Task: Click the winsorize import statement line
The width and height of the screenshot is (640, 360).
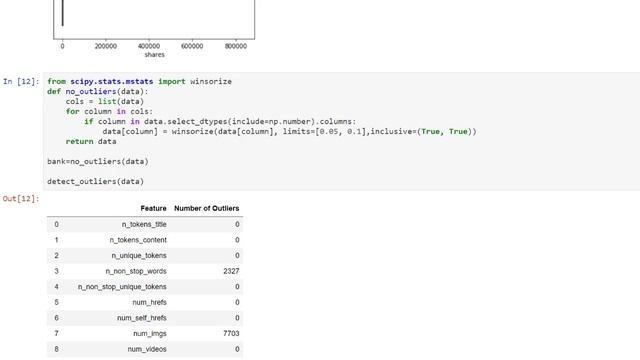Action: tap(140, 82)
